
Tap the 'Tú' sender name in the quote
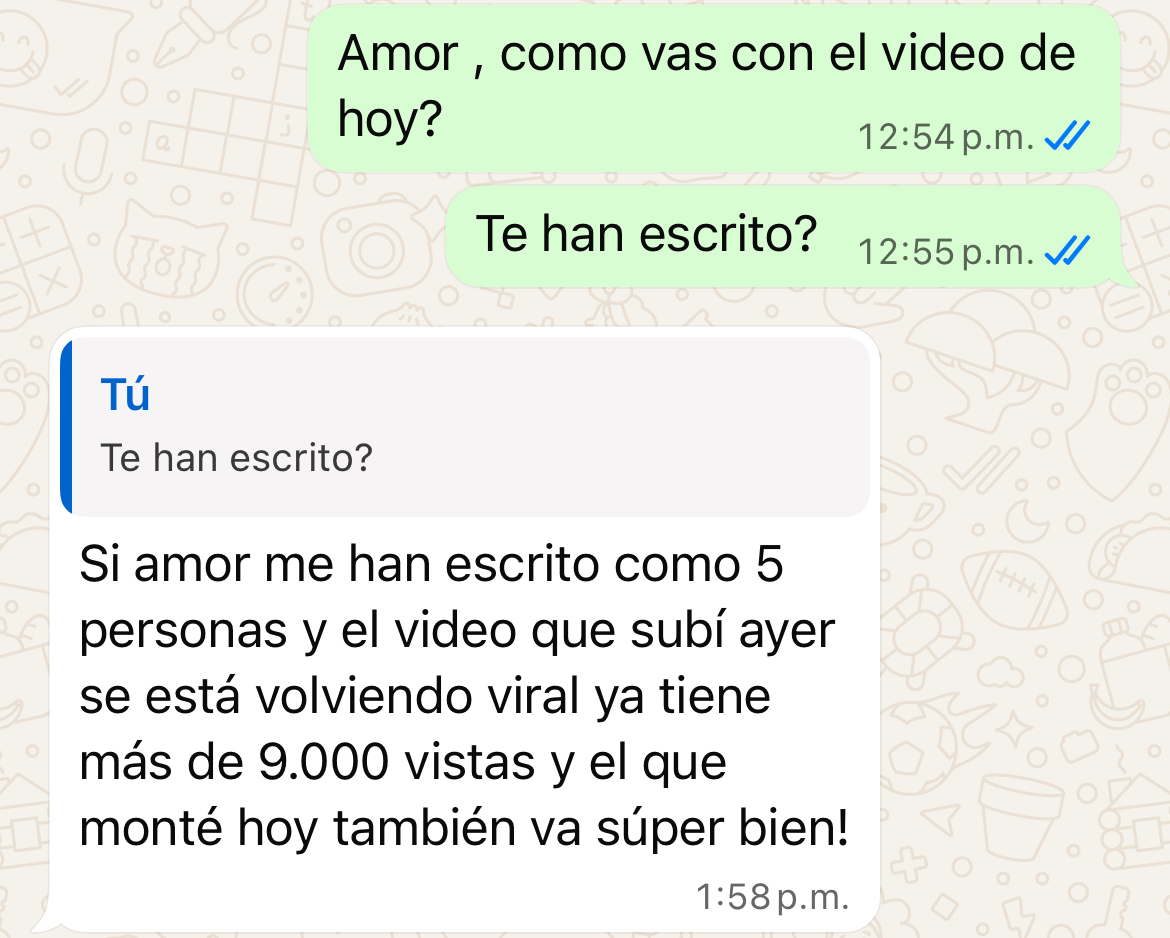pos(125,395)
